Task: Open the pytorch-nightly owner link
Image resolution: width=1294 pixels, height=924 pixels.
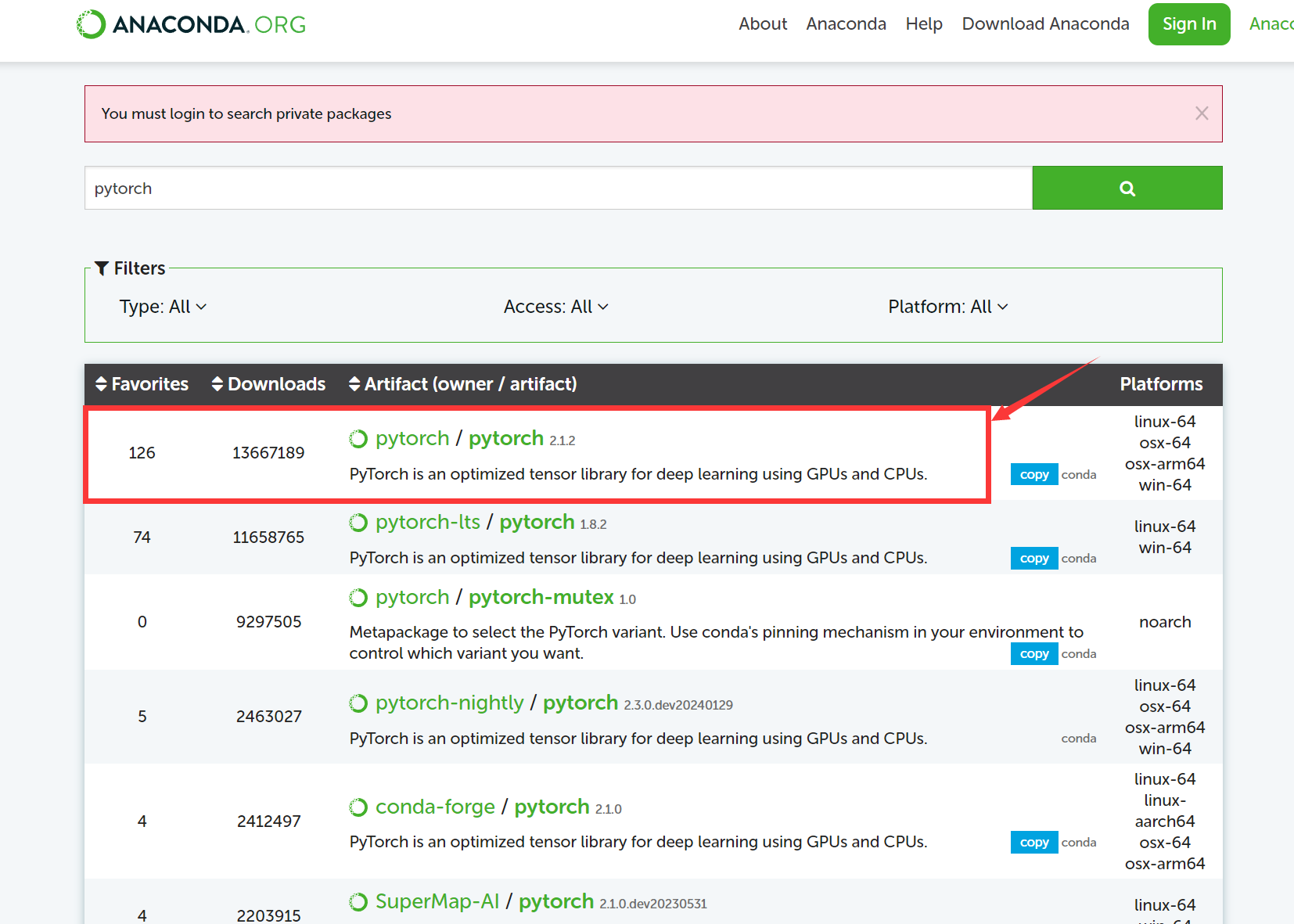Action: [450, 703]
